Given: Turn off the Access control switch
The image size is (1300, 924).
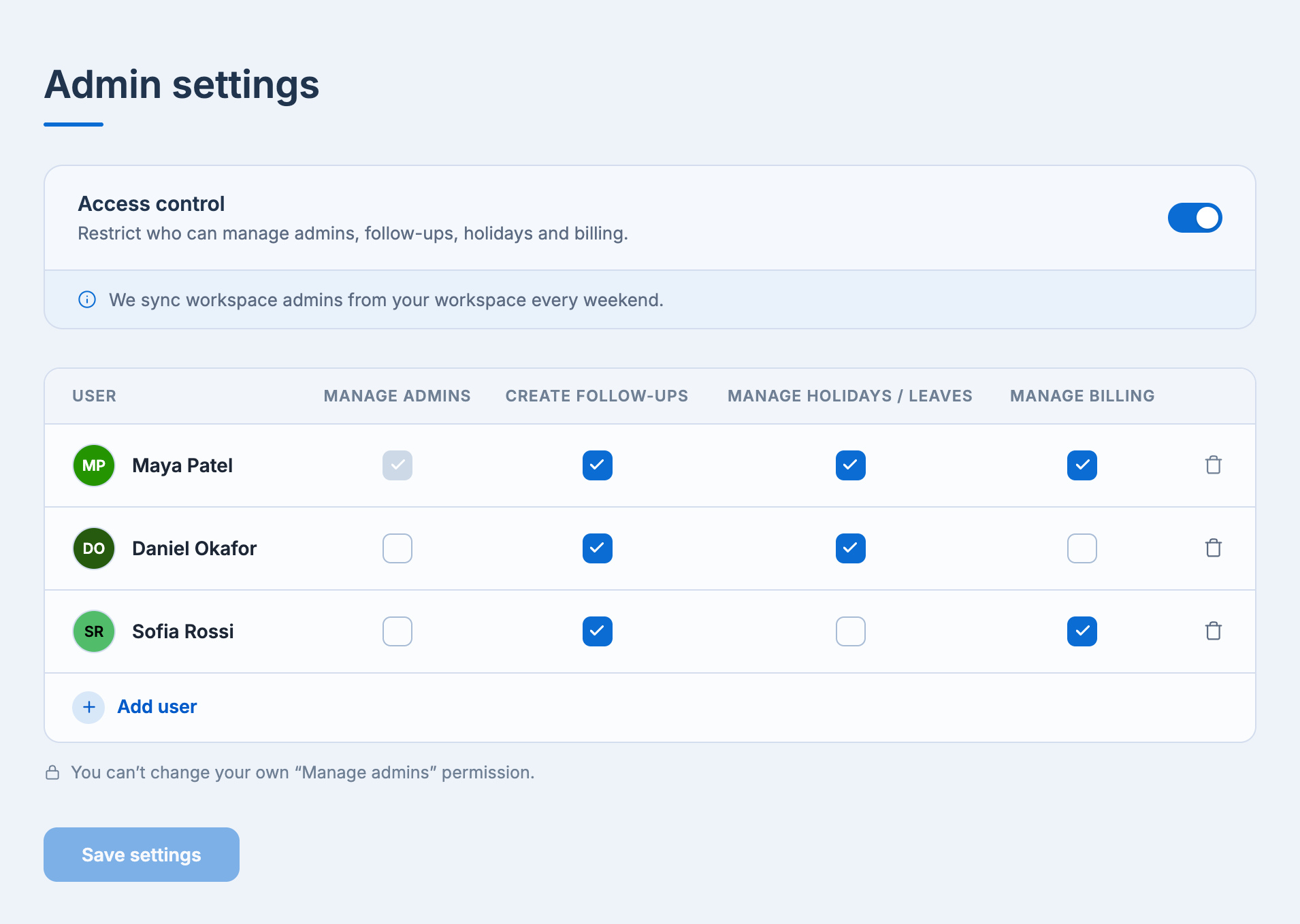Looking at the screenshot, I should click(1195, 218).
